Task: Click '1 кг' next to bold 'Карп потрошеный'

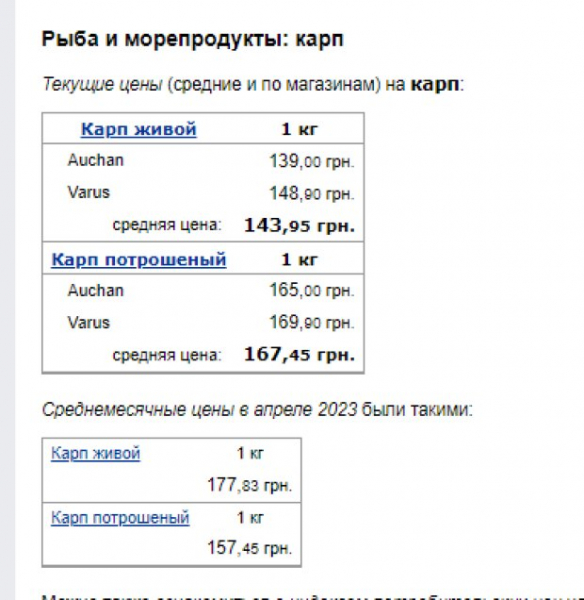Action: click(x=300, y=260)
